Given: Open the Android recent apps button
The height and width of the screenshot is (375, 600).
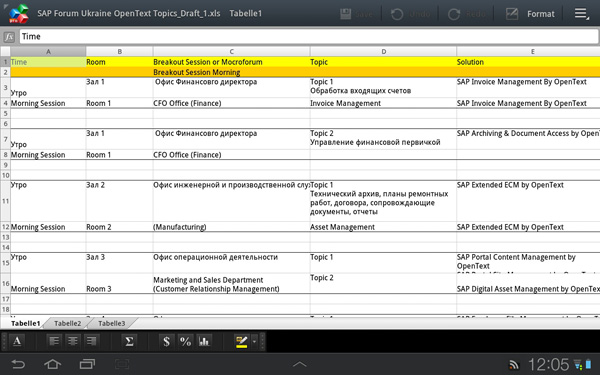Looking at the screenshot, I should click(x=87, y=364).
